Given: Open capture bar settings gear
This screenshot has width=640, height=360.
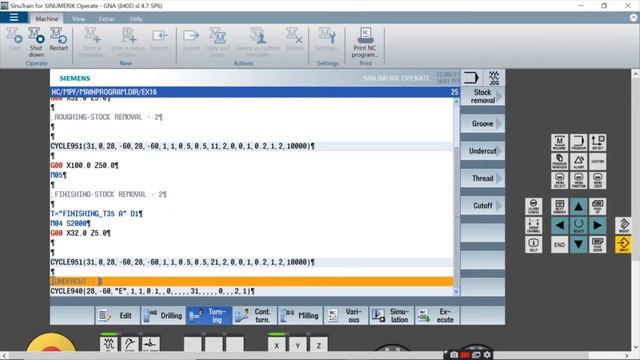Looking at the screenshot, I should (x=487, y=355).
